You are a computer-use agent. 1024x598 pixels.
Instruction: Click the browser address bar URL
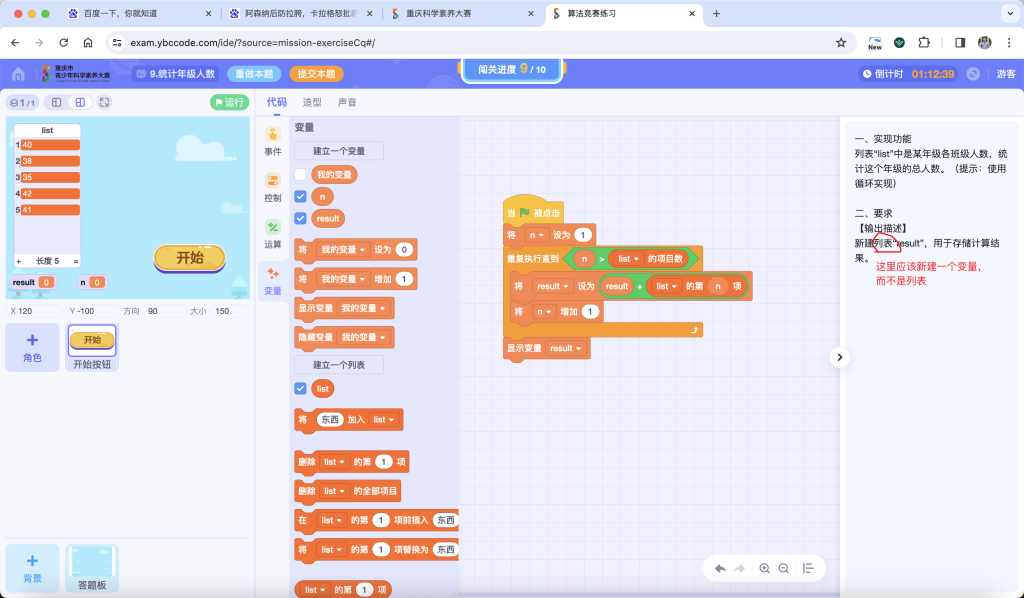coord(253,42)
